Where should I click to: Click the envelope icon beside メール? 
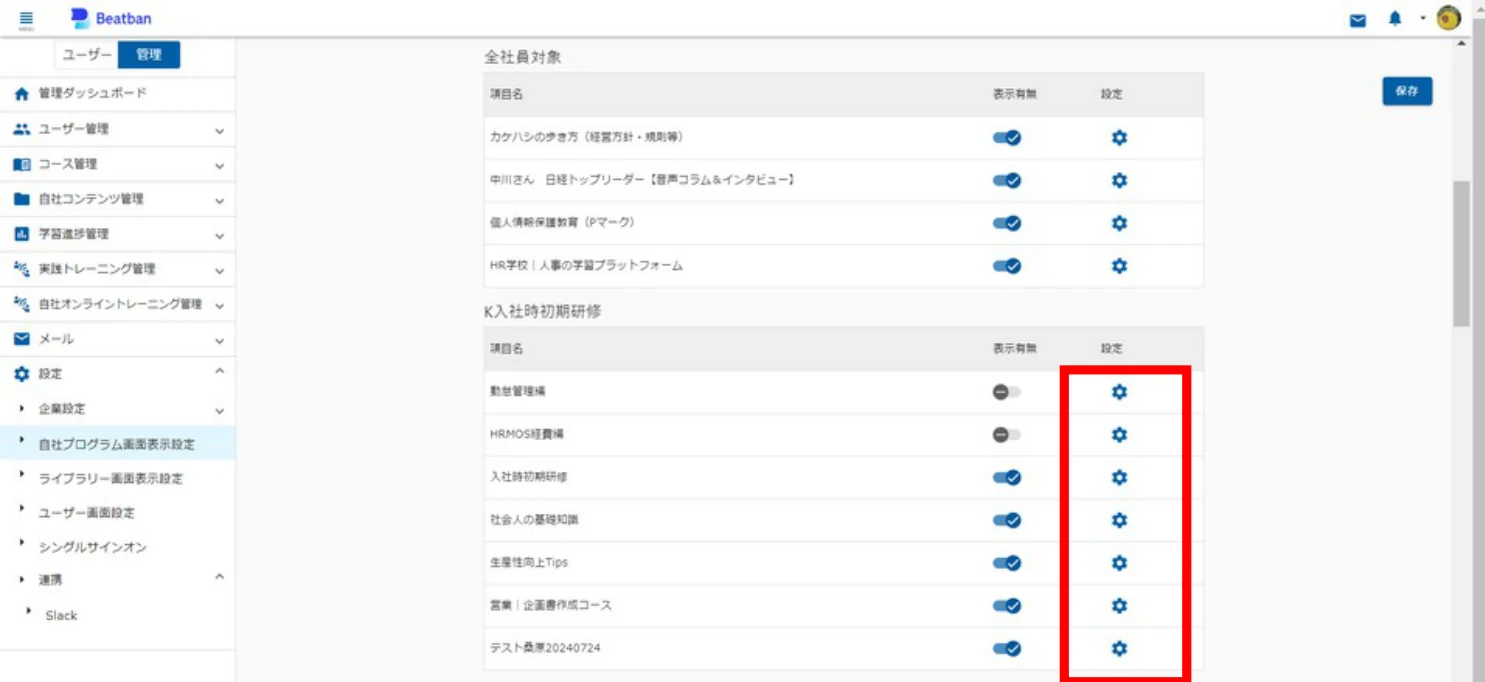[22, 339]
